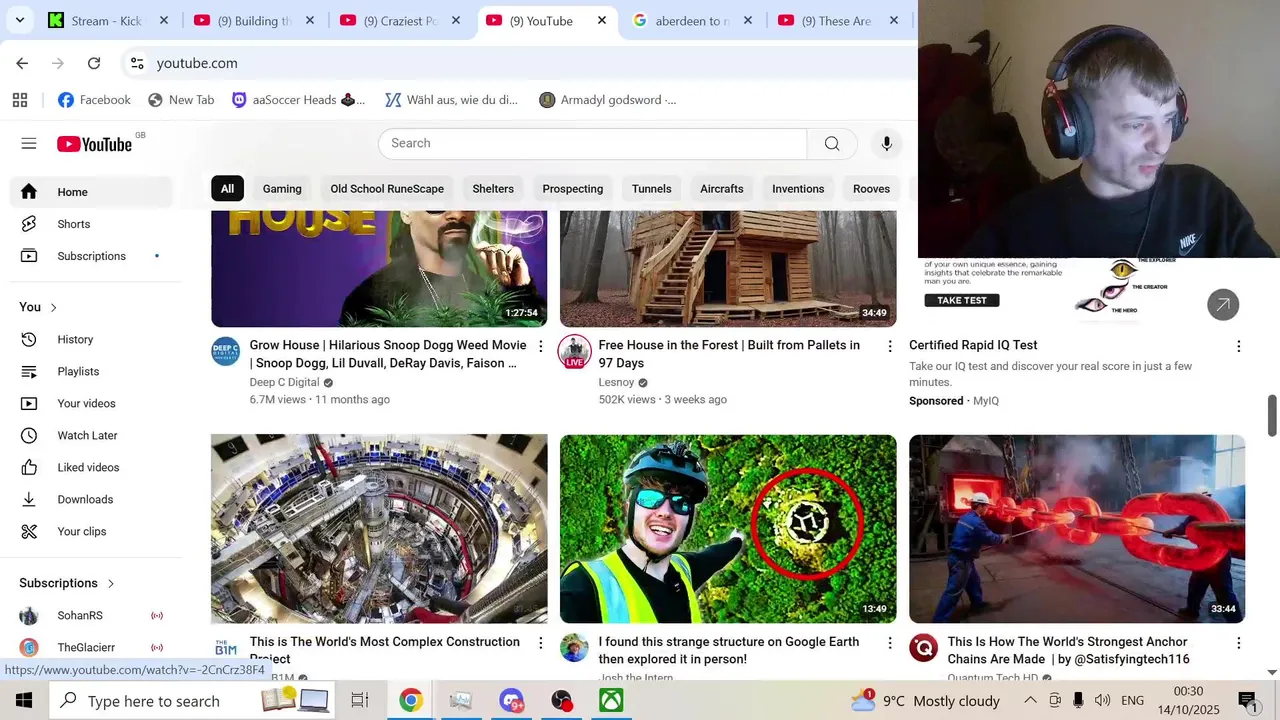
Task: Click the YouTube search input field
Action: 592,144
